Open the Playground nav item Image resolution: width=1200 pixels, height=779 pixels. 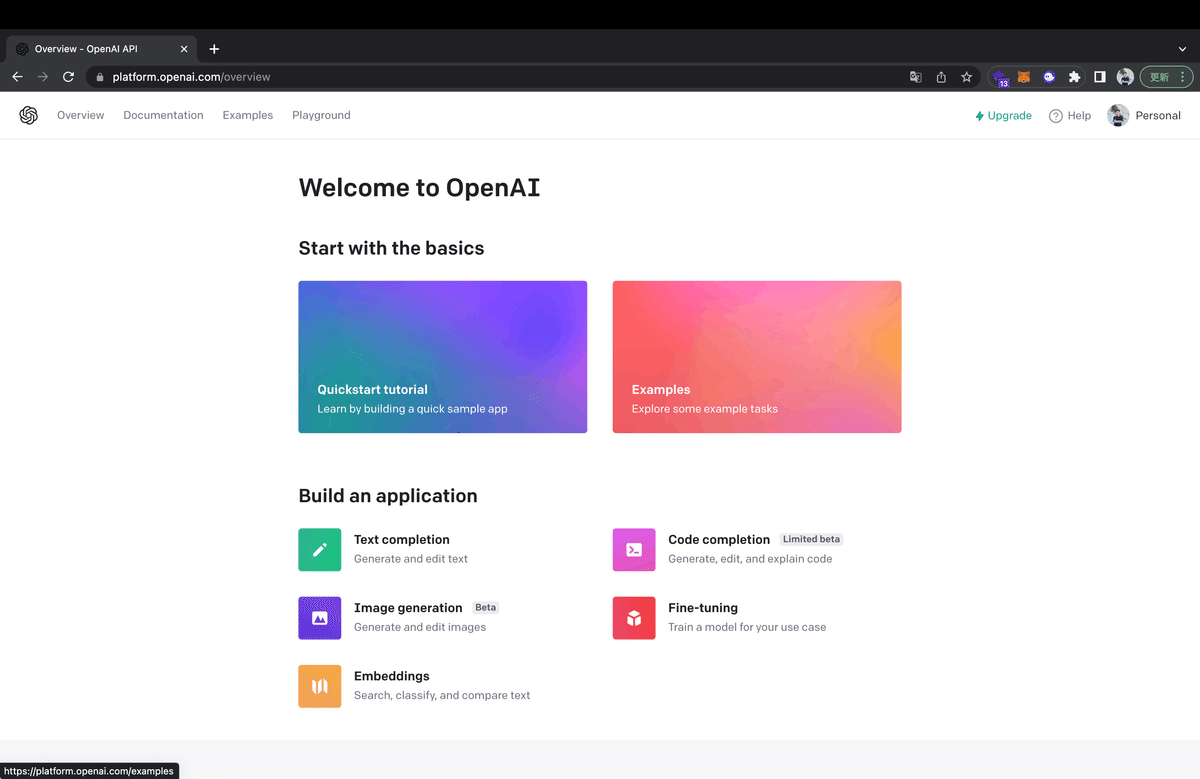(321, 115)
